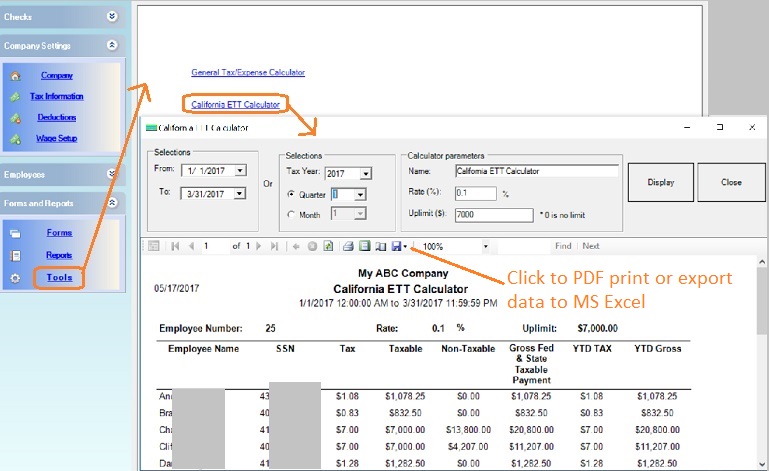Open the page setup icon
This screenshot has width=769, height=471.
tap(381, 246)
